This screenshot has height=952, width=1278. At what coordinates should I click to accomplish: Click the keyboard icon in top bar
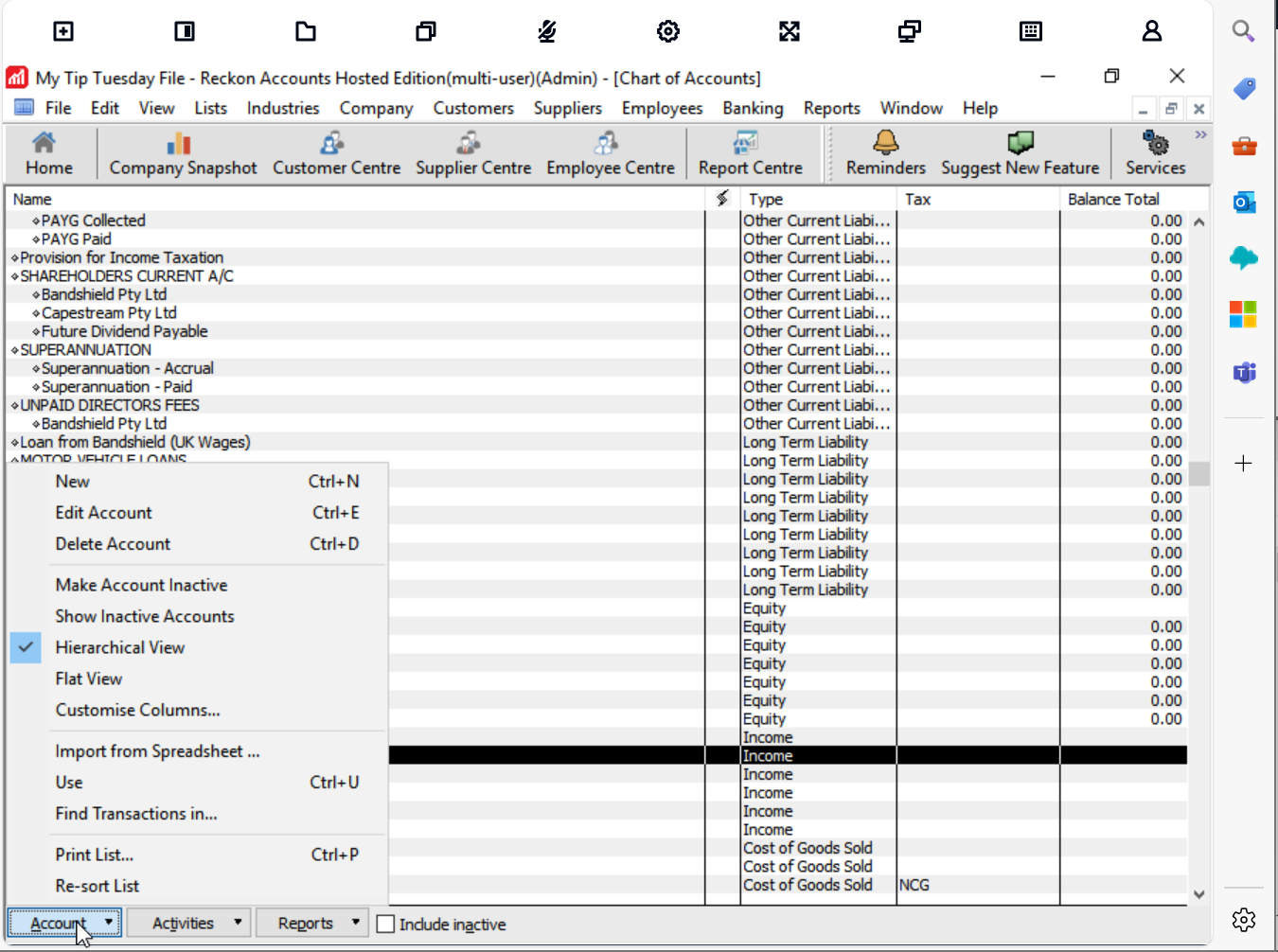[1031, 31]
